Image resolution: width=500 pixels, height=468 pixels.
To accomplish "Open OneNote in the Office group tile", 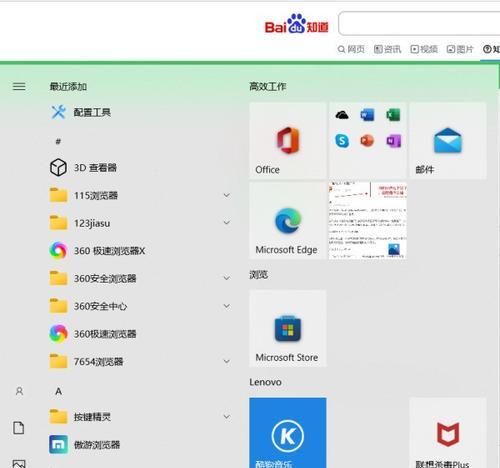I will (393, 141).
